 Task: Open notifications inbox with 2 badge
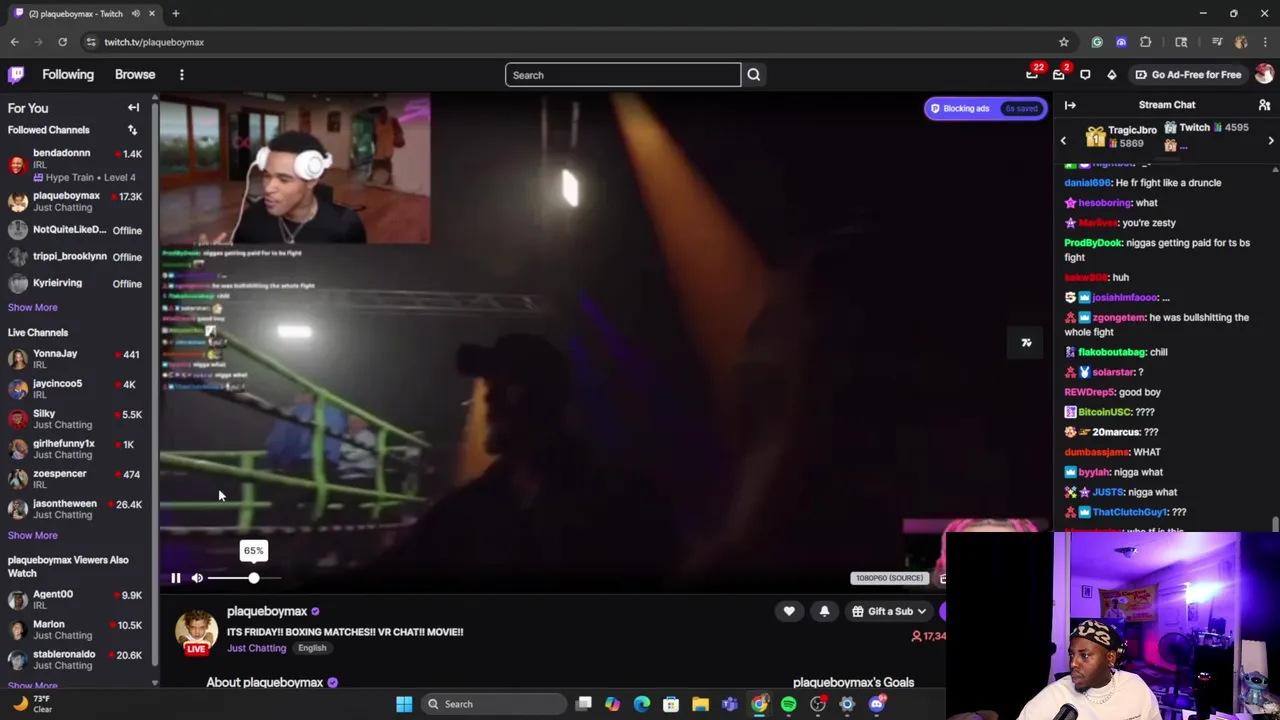(x=1059, y=74)
